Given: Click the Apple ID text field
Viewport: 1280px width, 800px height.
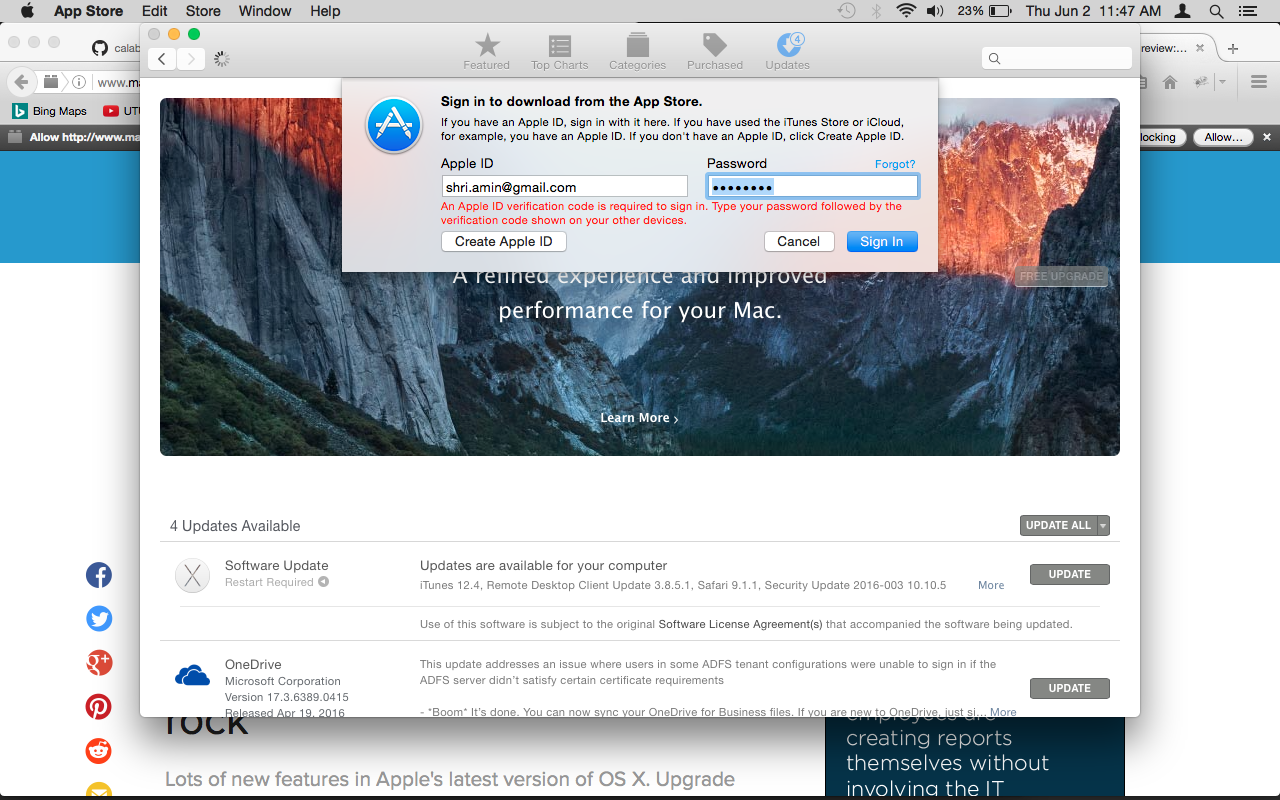Looking at the screenshot, I should tap(564, 187).
